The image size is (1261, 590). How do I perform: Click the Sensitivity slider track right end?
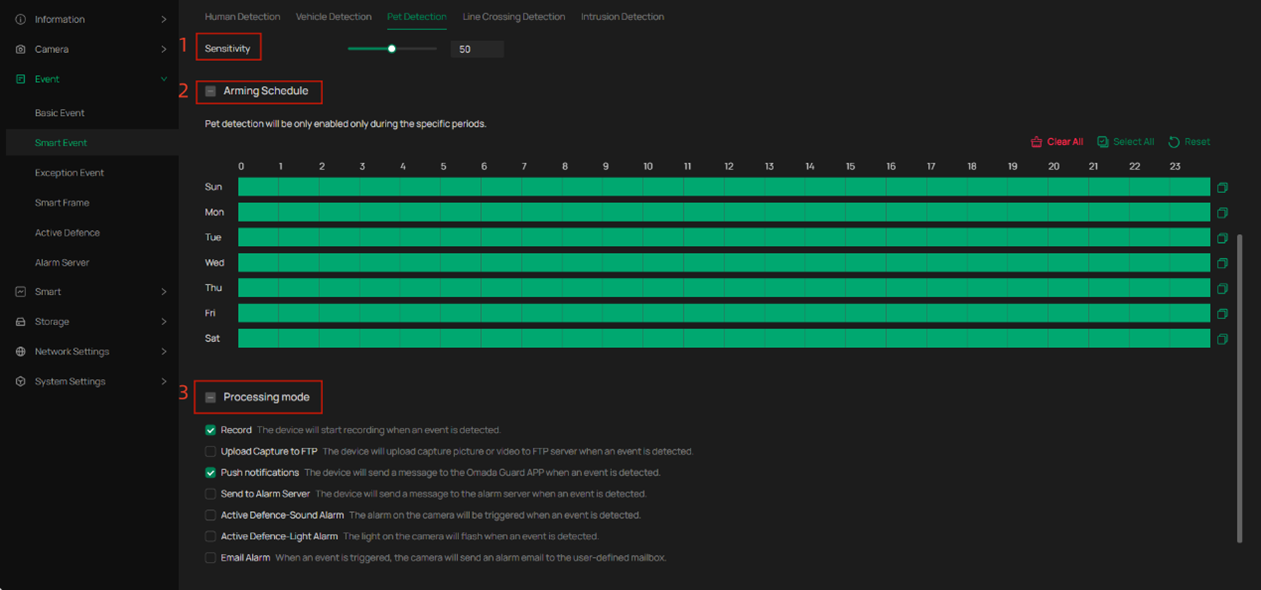pyautogui.click(x=434, y=49)
